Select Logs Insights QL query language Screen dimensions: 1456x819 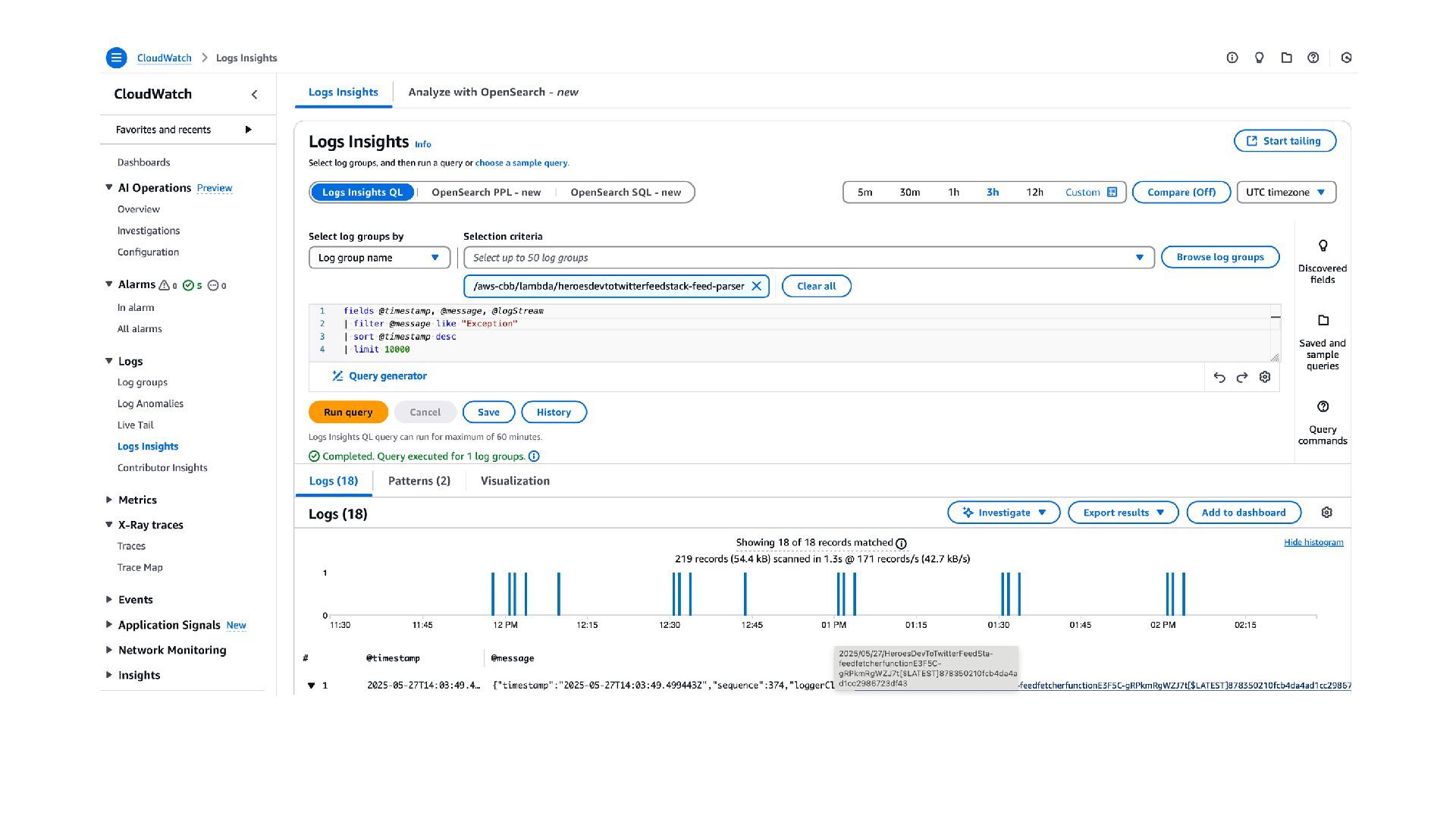(x=362, y=192)
